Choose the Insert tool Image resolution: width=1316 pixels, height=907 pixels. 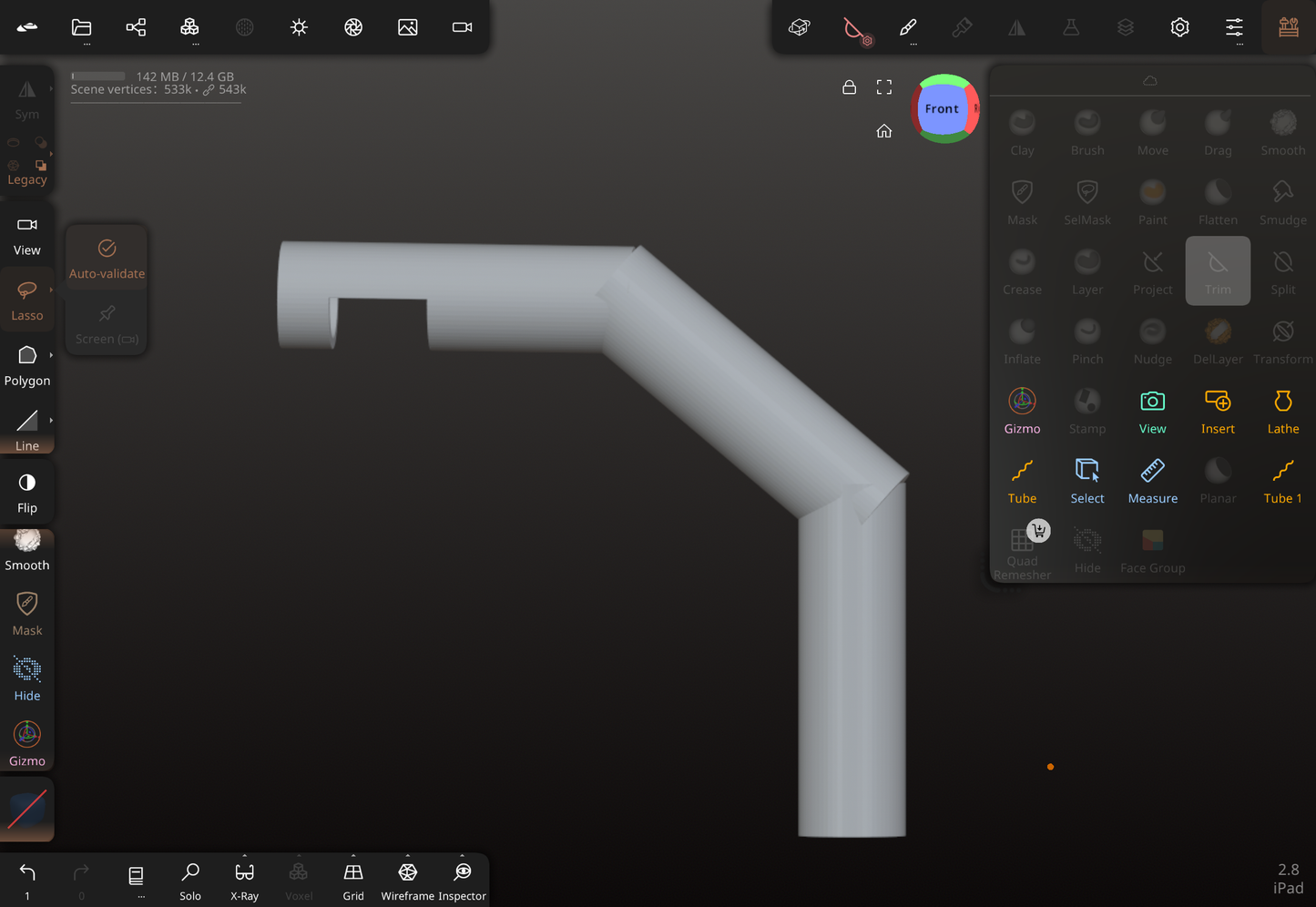pyautogui.click(x=1217, y=411)
